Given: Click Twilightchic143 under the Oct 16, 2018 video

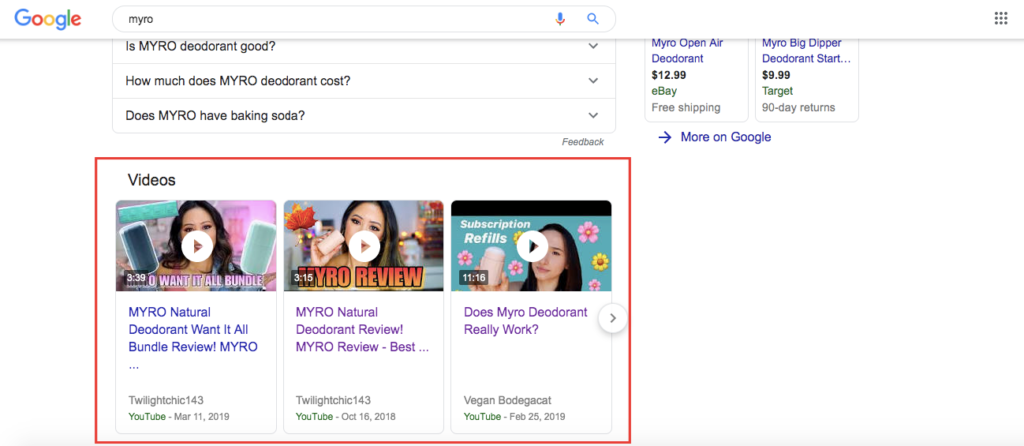Looking at the screenshot, I should pyautogui.click(x=333, y=400).
